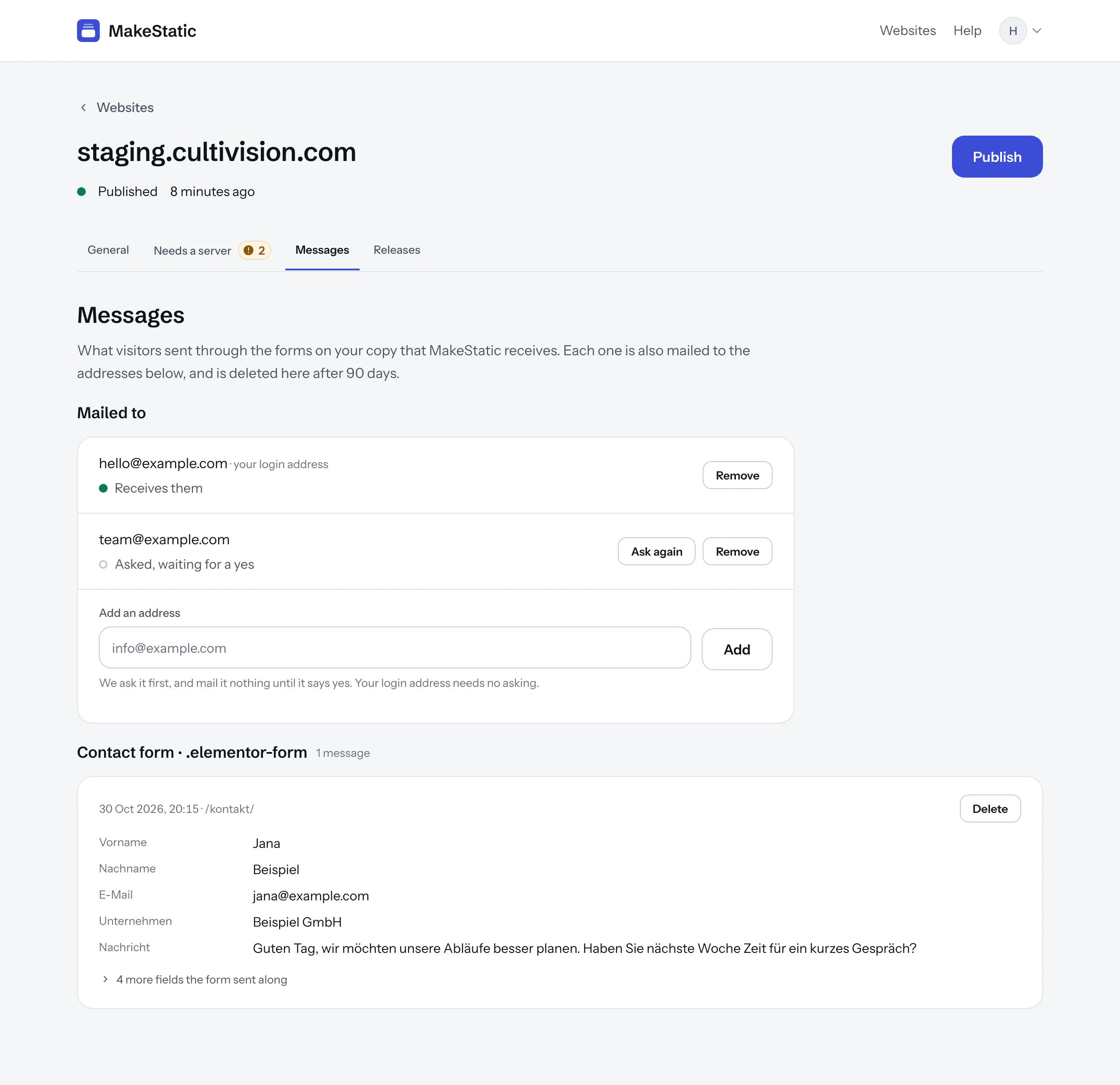Click the back chevron beside Websites
This screenshot has width=1120, height=1085.
point(84,108)
